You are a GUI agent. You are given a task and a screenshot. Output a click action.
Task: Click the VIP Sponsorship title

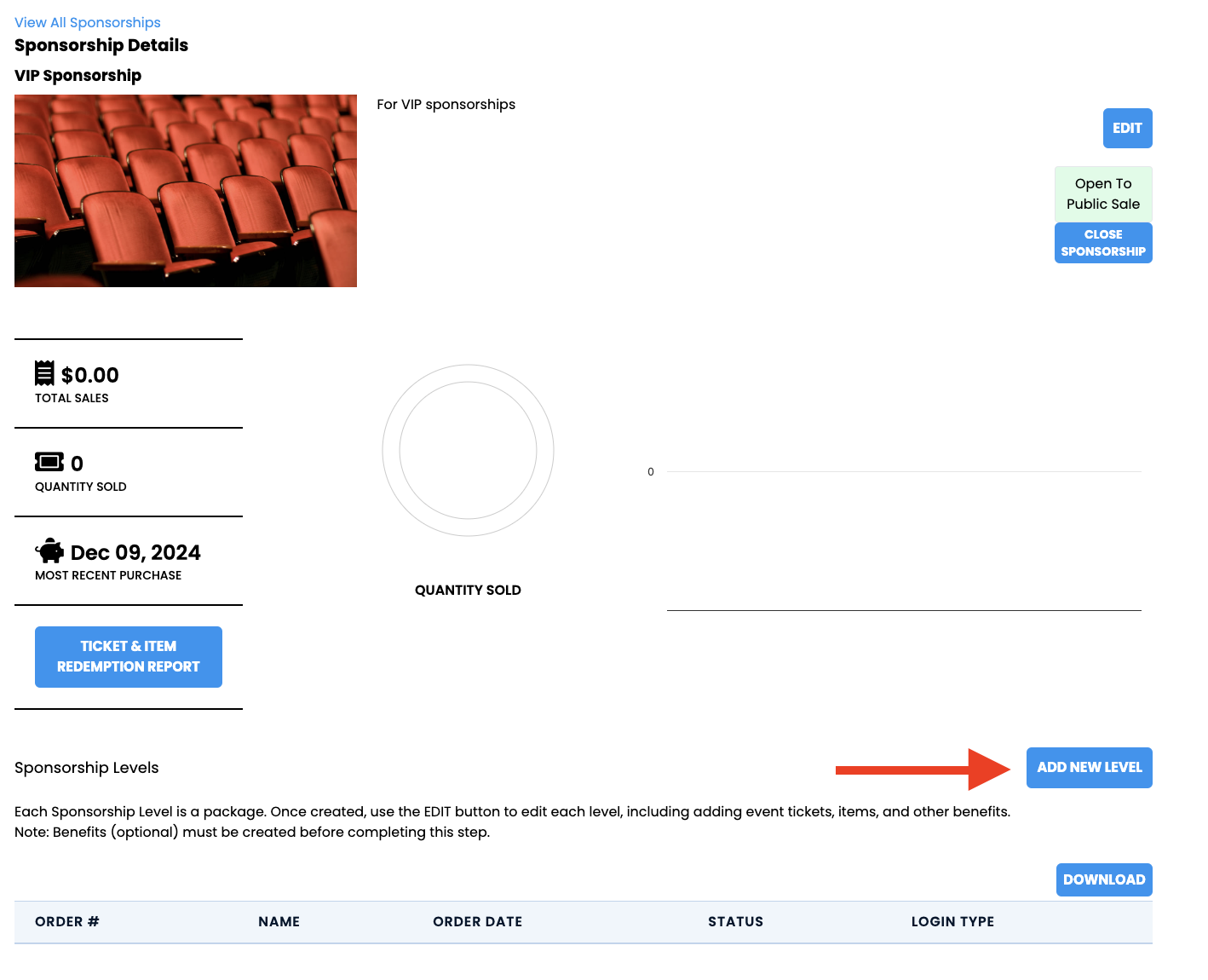click(78, 76)
